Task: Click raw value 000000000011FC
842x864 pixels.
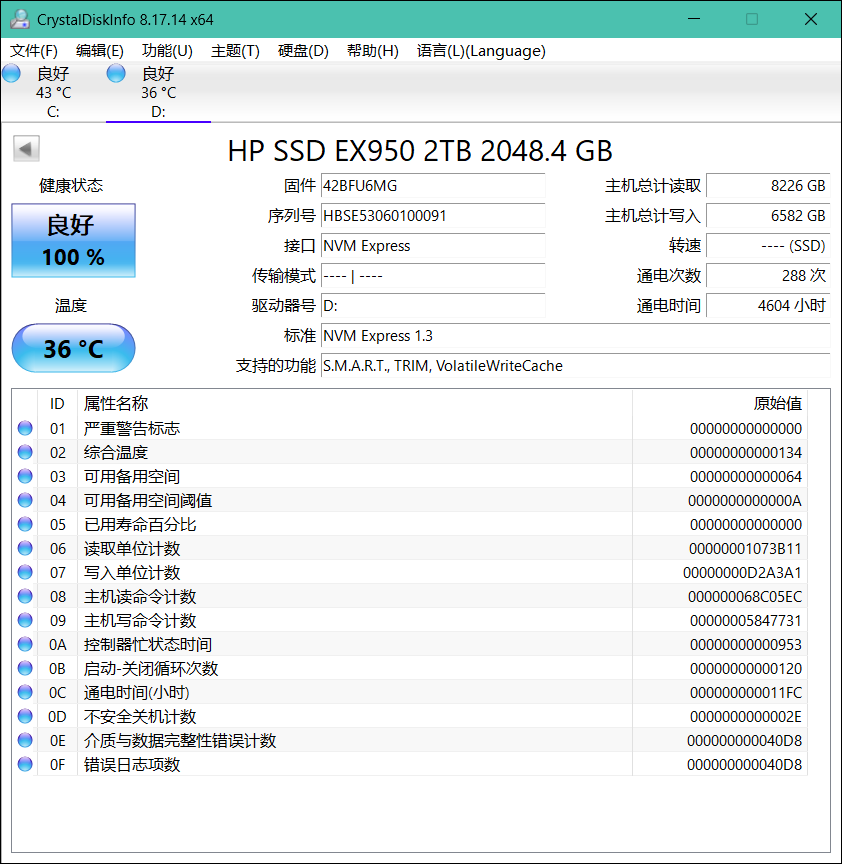Action: pyautogui.click(x=746, y=693)
